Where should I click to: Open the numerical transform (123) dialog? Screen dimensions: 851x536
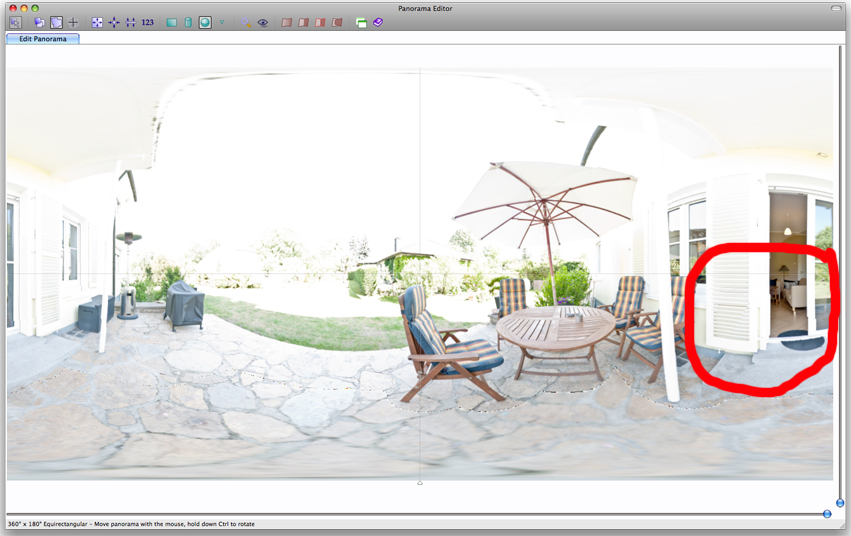pos(148,22)
